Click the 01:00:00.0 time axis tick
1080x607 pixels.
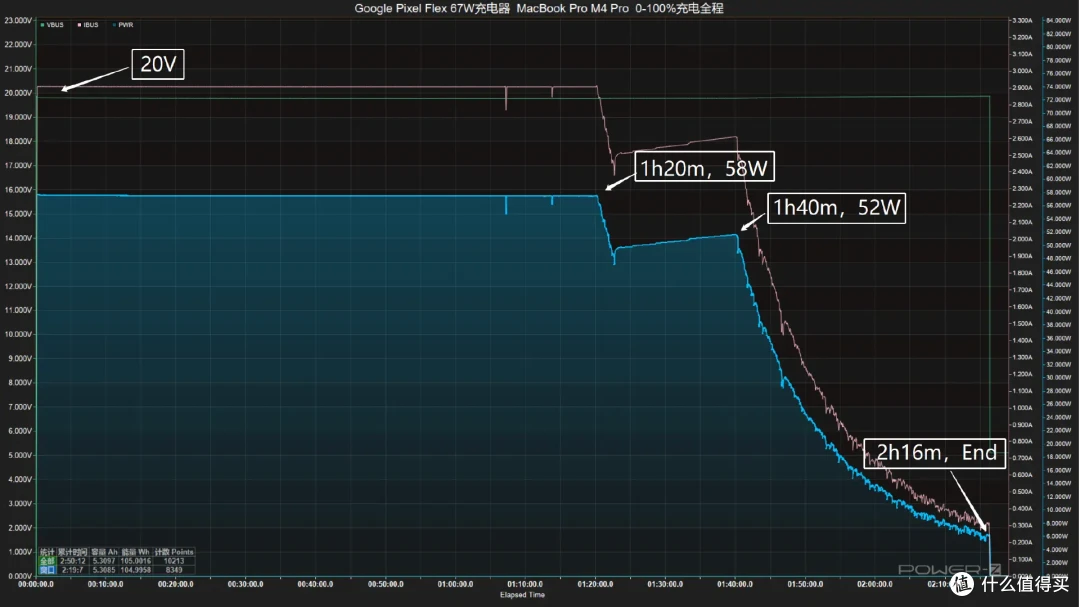(x=455, y=584)
